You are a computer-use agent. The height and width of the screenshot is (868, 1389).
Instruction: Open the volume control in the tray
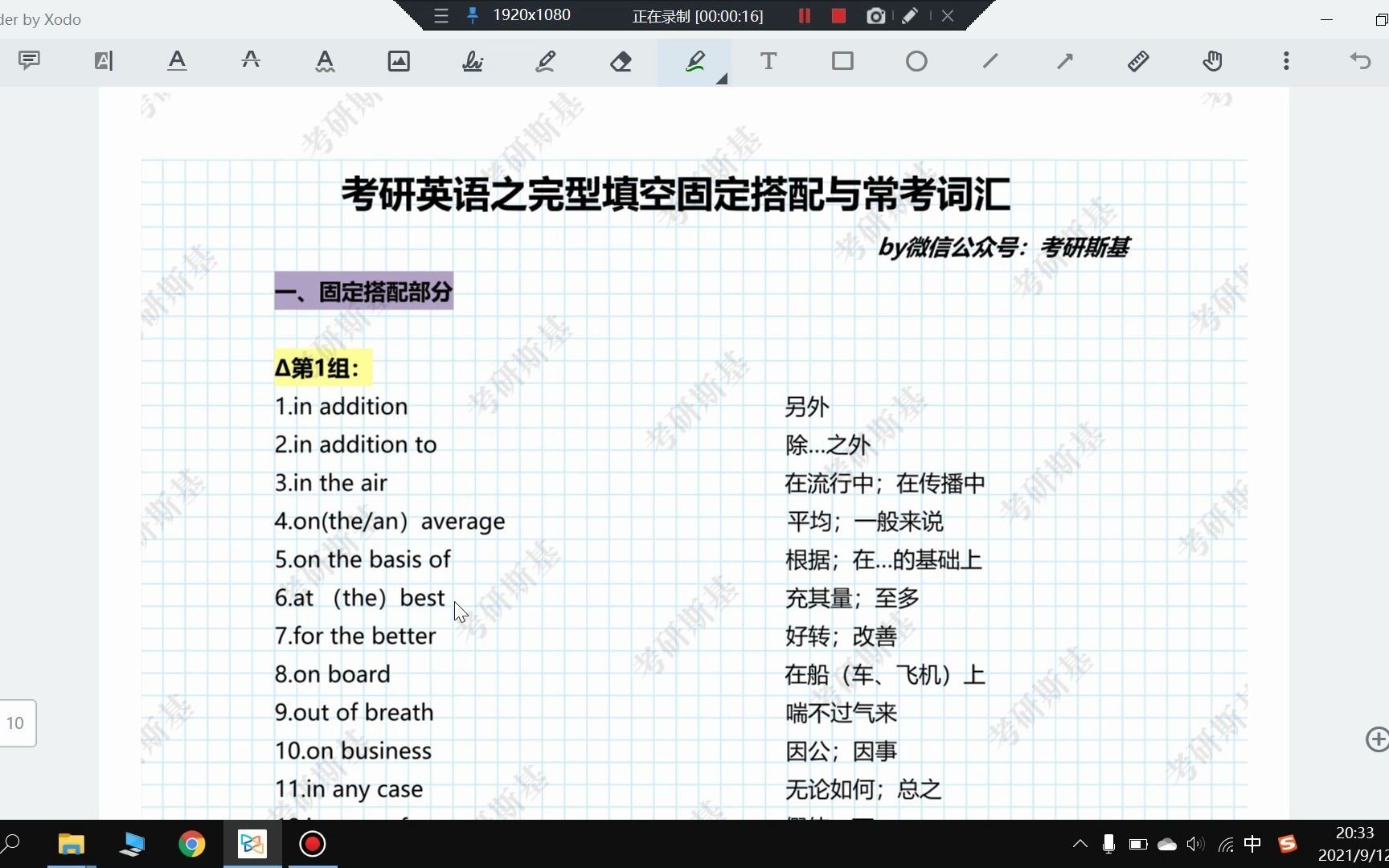coord(1195,844)
